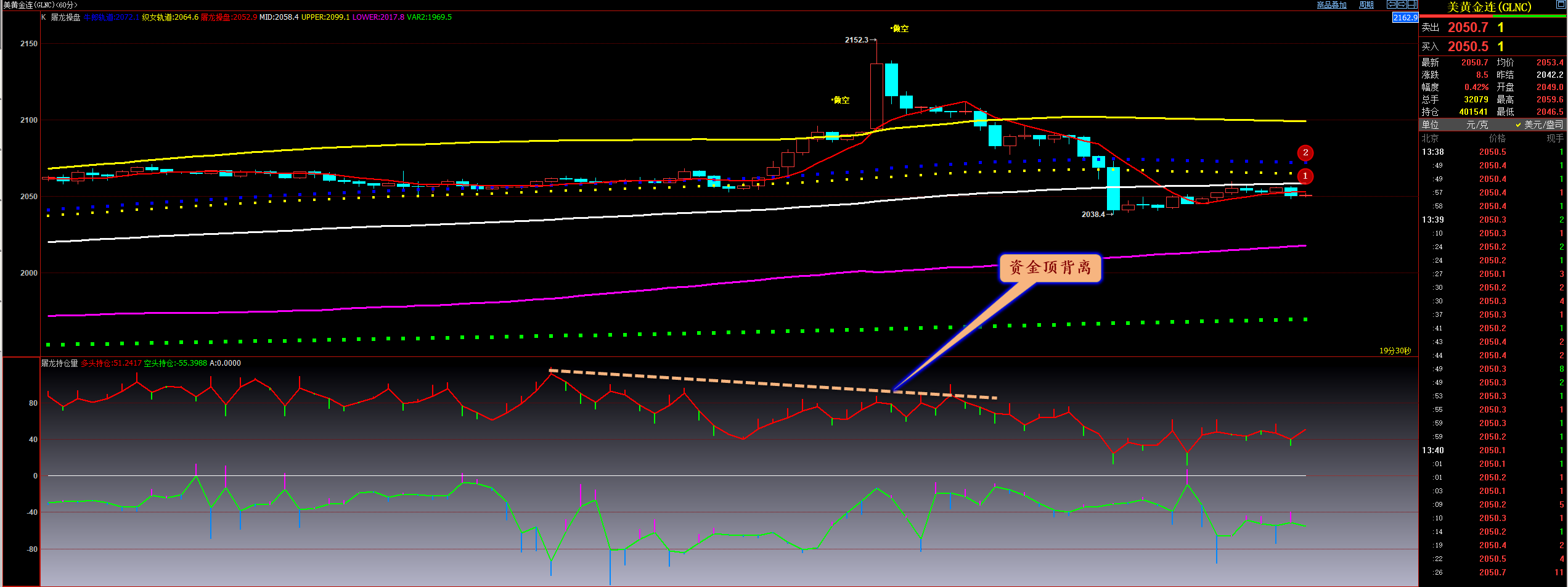
Task: Click the left arrow navigation icon
Action: [x=1392, y=4]
